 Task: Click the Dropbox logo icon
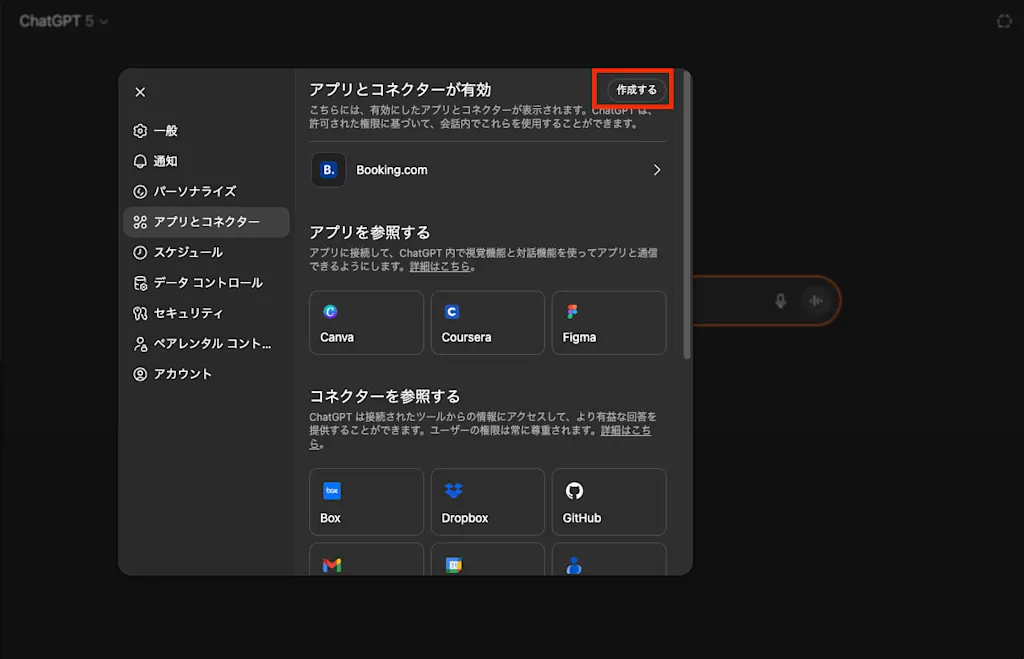pyautogui.click(x=453, y=490)
